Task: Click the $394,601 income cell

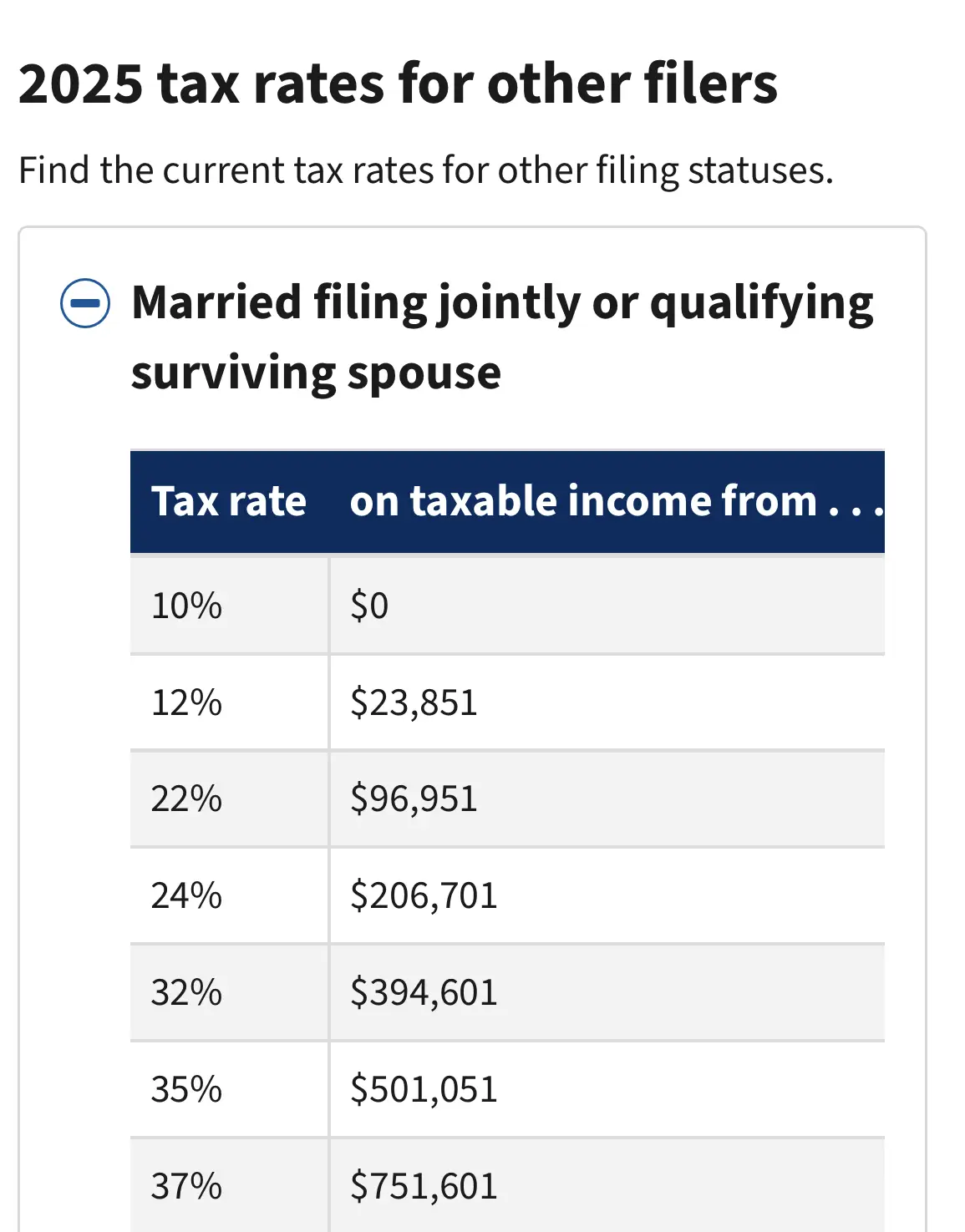Action: point(607,993)
